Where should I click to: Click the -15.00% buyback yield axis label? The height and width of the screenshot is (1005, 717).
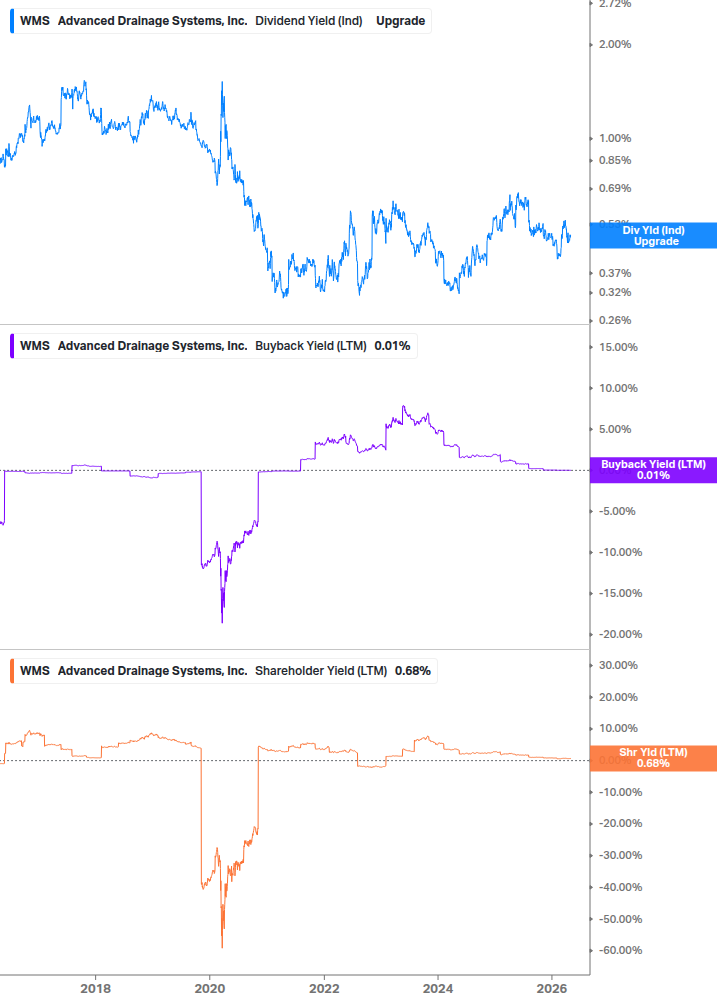[620, 593]
